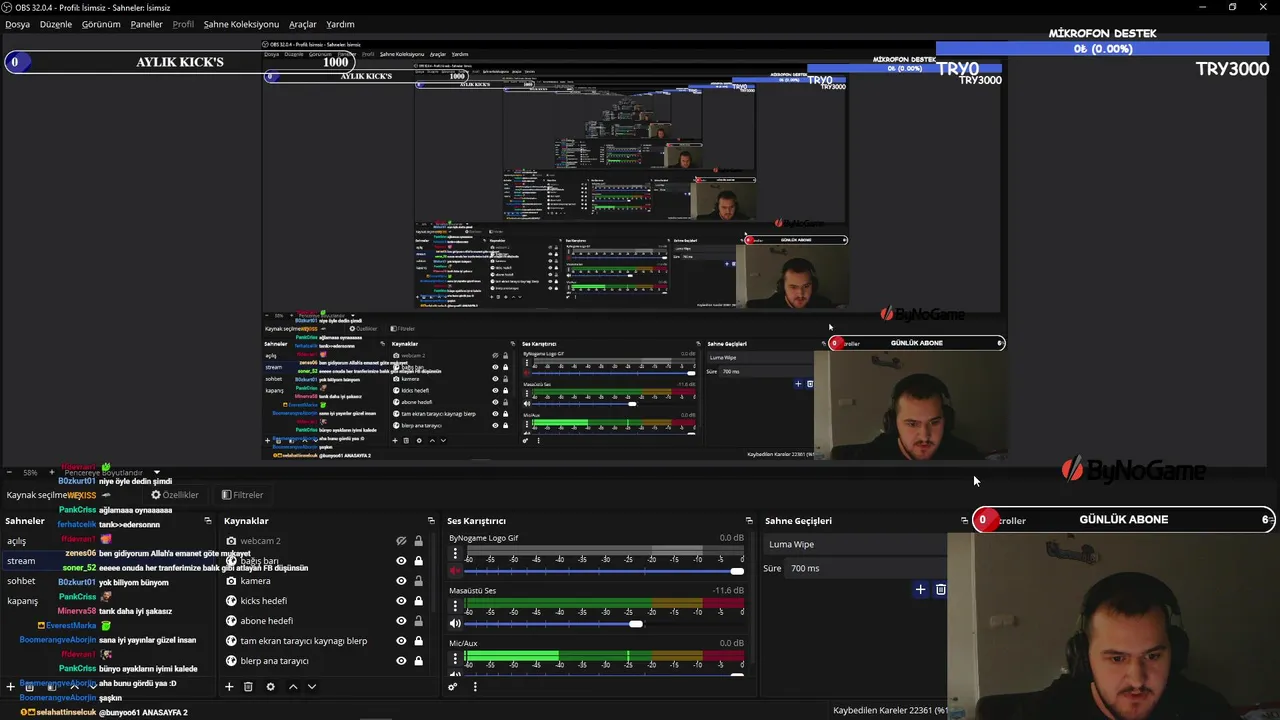Show the hidden webcam 2 source with its eye icon
The height and width of the screenshot is (720, 1280).
click(x=401, y=541)
